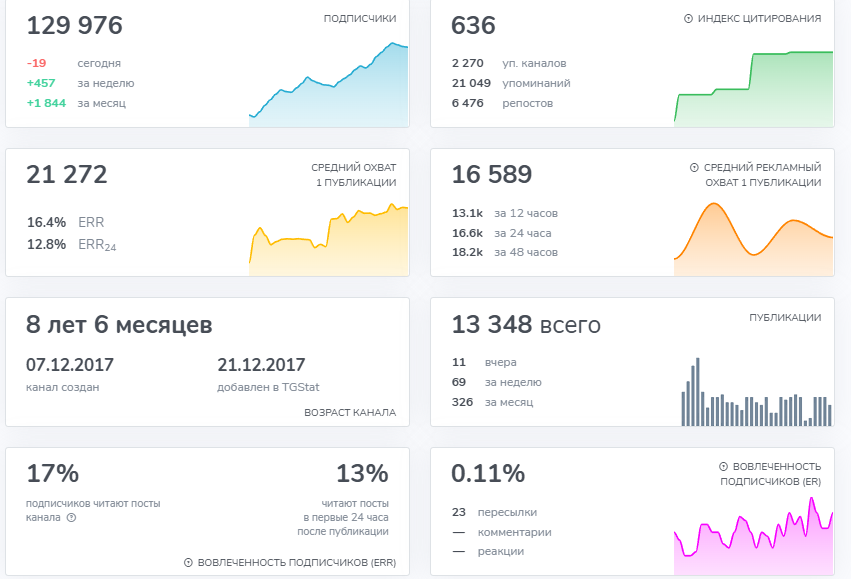Open the 'уп. каналов' mentions row
Viewport: 851px width, 579px height.
pos(509,63)
